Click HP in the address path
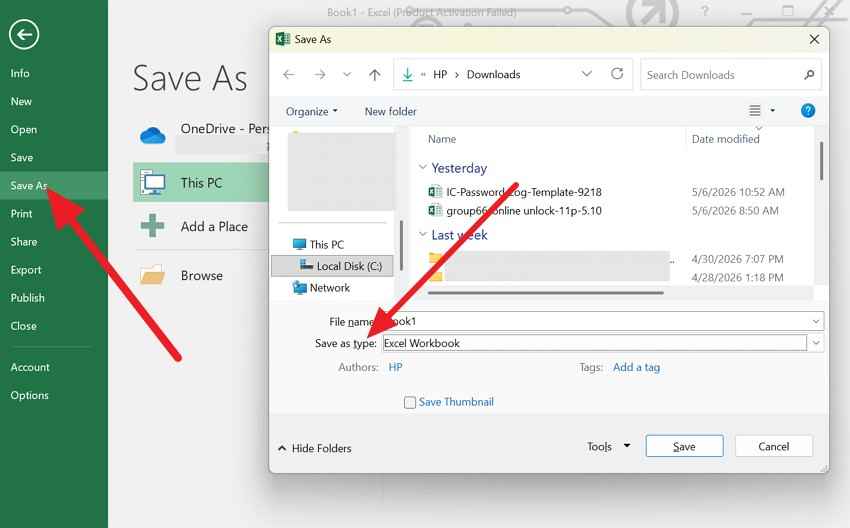This screenshot has width=850, height=528. pyautogui.click(x=440, y=74)
